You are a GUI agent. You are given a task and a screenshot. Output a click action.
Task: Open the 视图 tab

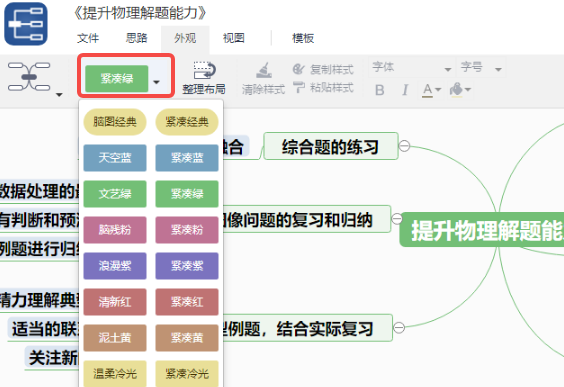click(x=234, y=38)
